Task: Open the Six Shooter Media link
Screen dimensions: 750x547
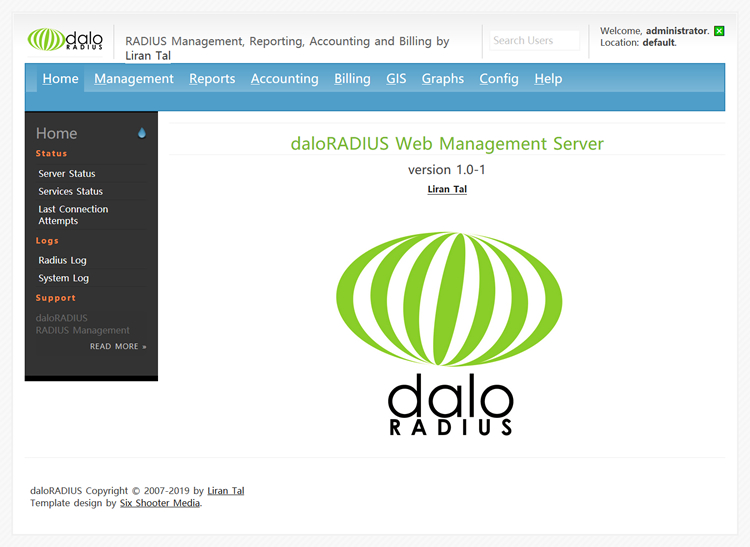Action: coord(160,503)
